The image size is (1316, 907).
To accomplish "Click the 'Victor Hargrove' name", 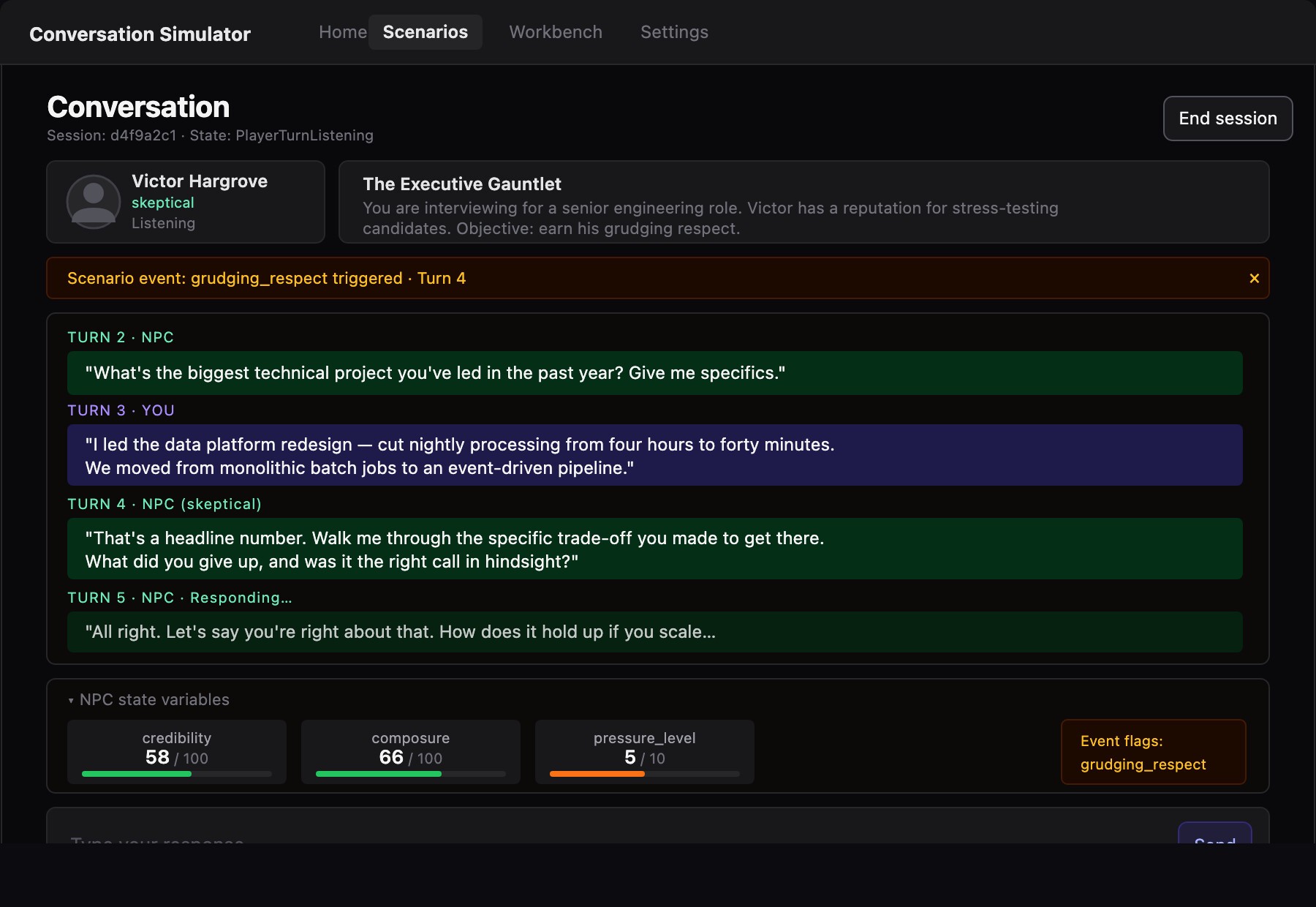I will pos(200,181).
